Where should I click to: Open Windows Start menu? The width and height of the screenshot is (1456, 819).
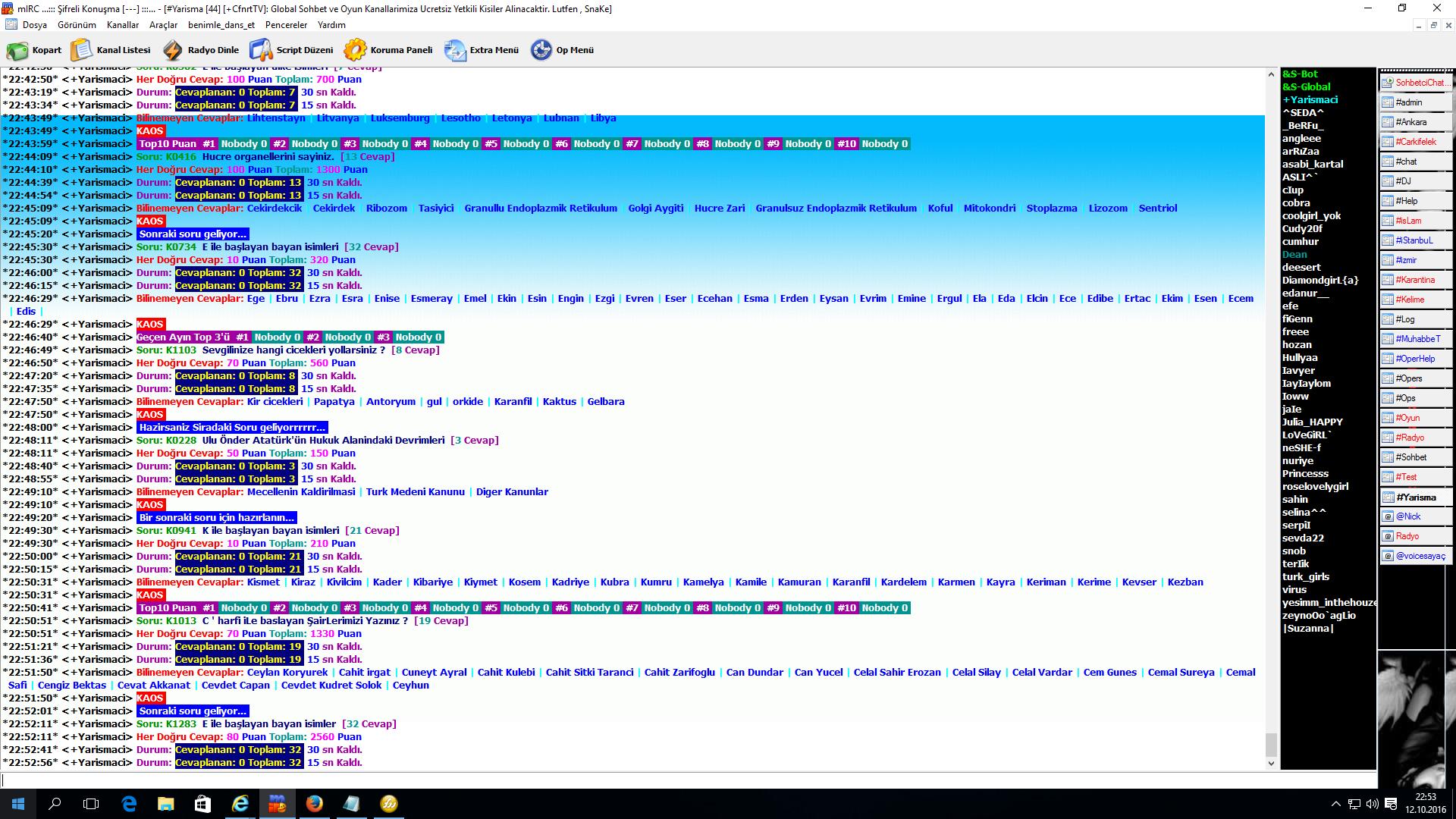click(x=18, y=804)
